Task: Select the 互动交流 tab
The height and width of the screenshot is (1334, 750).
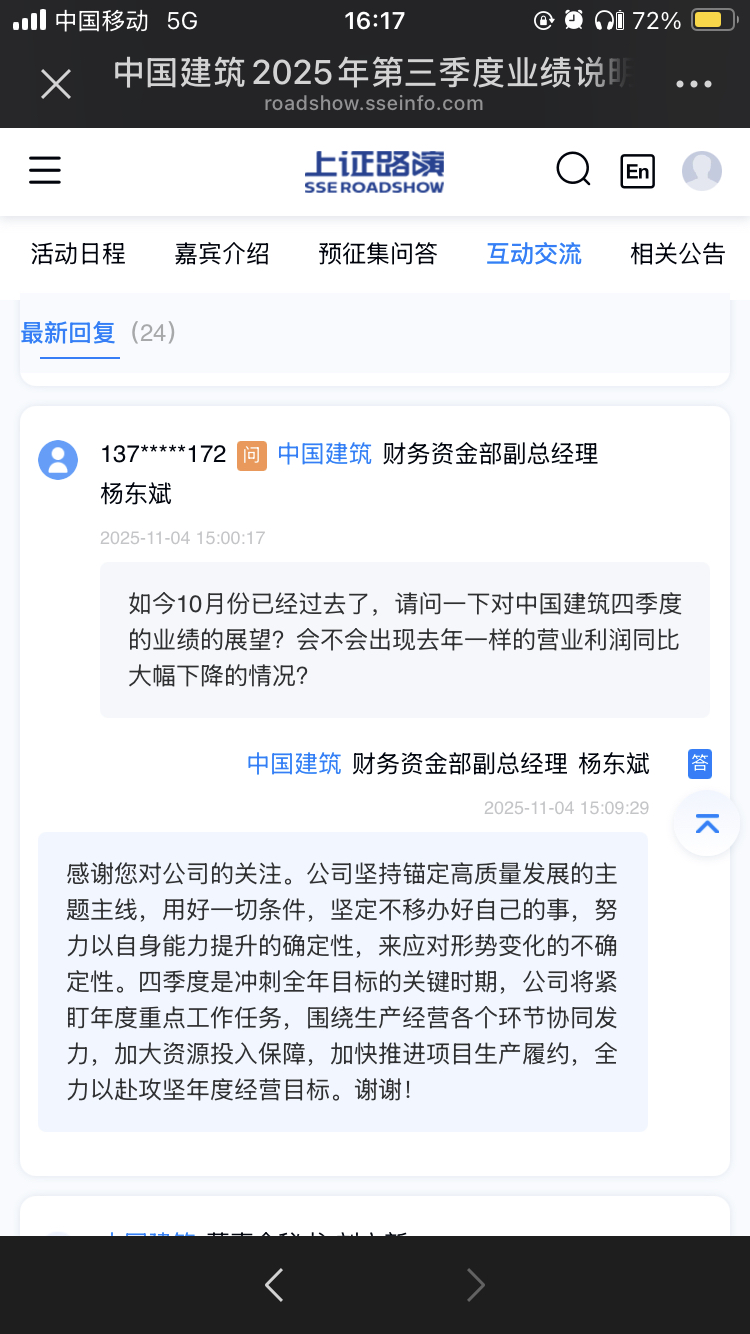Action: click(x=534, y=254)
